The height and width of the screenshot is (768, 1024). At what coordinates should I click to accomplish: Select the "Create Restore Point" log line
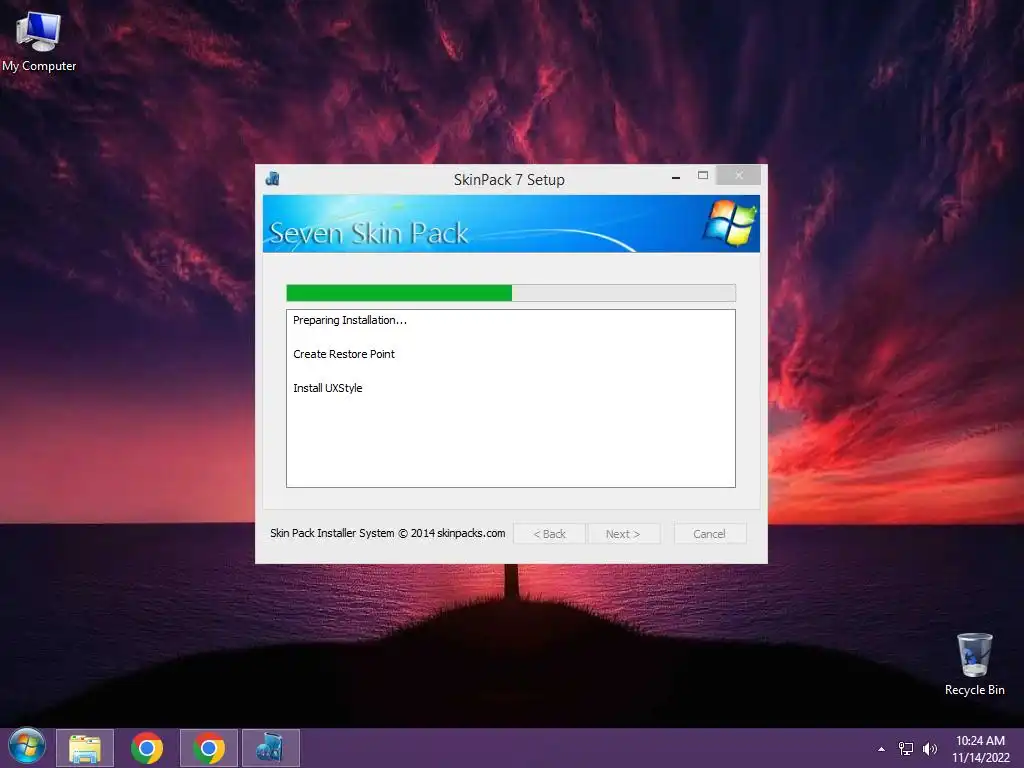tap(344, 354)
